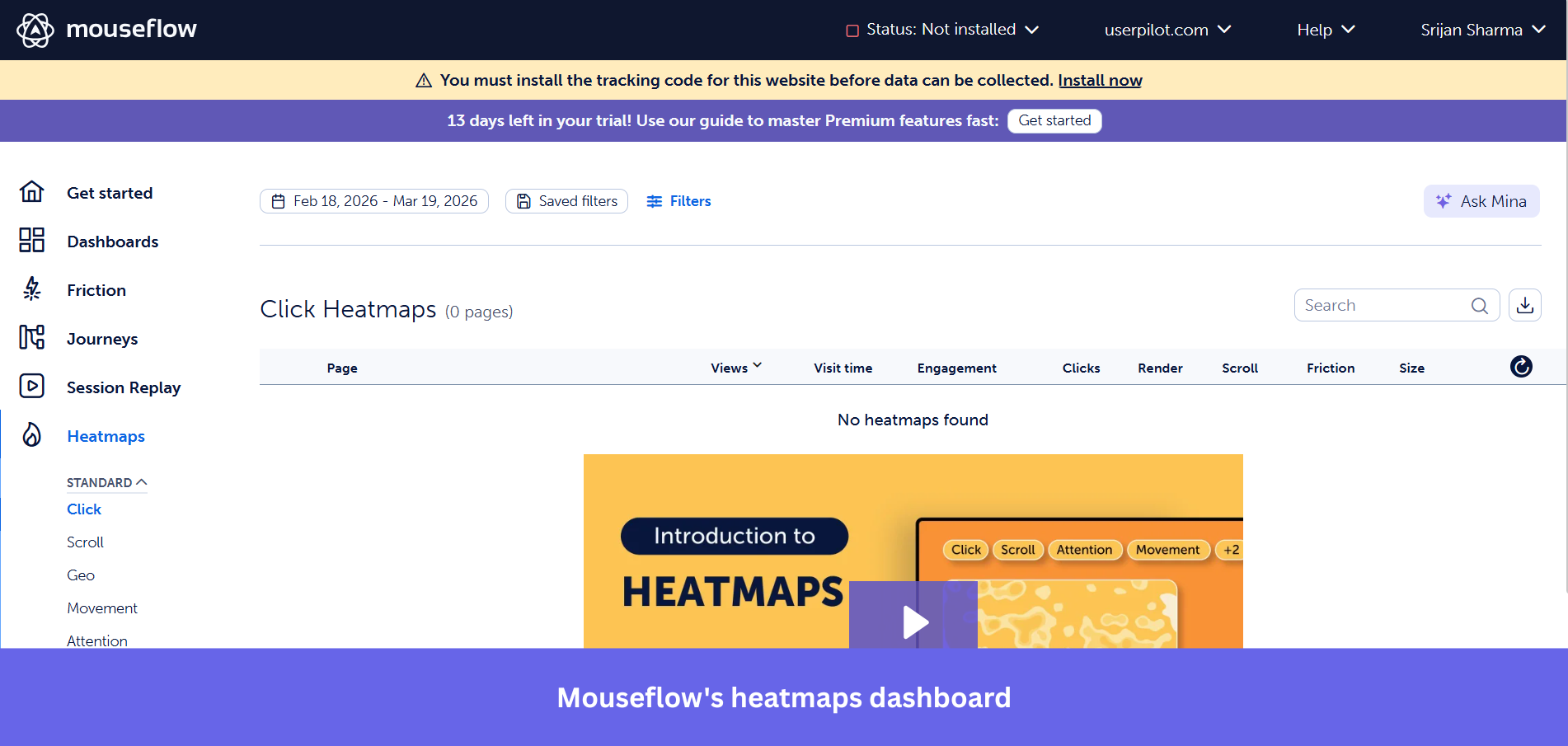Screen dimensions: 1568x746
Task: Sort by Visit time column header
Action: coord(843,368)
